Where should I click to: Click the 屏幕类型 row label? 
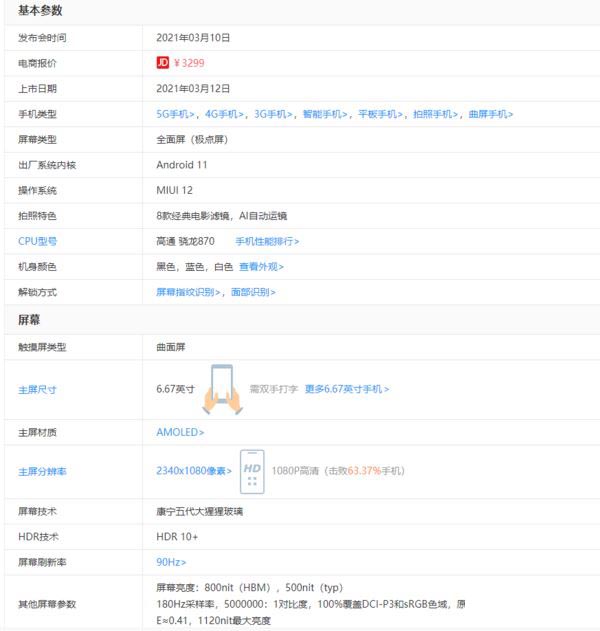37,140
